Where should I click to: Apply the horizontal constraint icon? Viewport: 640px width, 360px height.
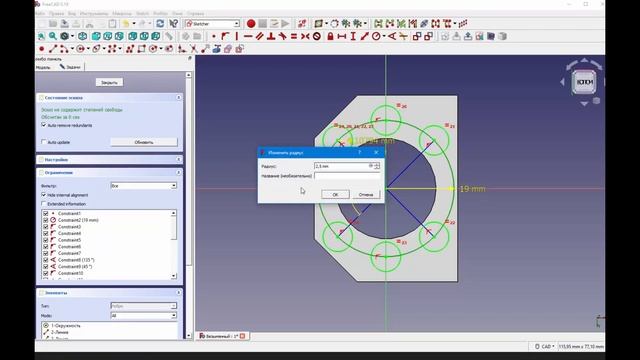pos(248,36)
